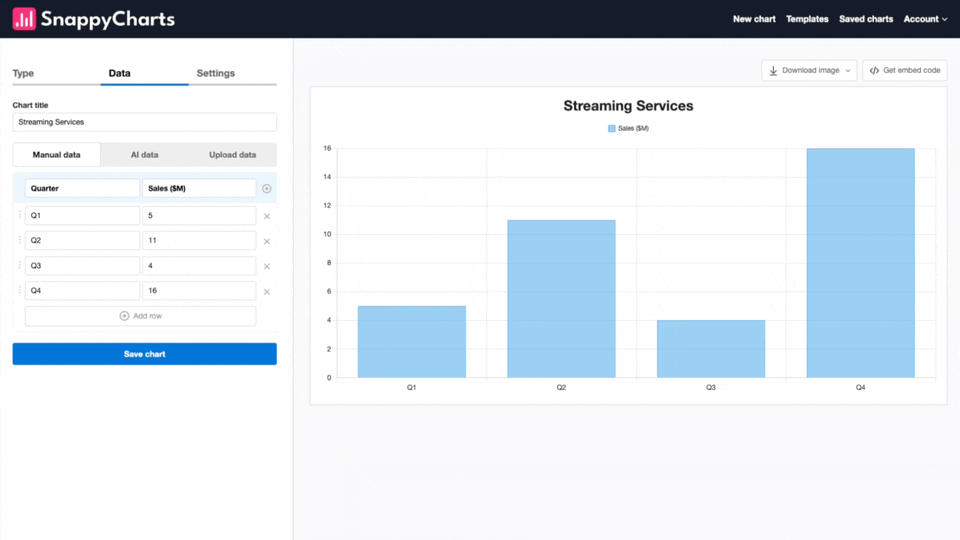Click the Q3 value field showing 4

[199, 266]
